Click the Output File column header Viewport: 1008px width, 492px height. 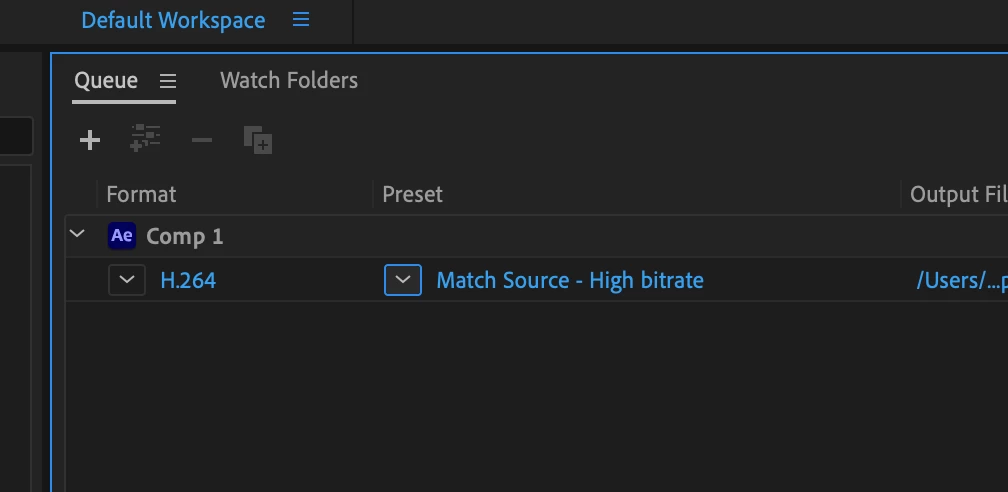958,194
